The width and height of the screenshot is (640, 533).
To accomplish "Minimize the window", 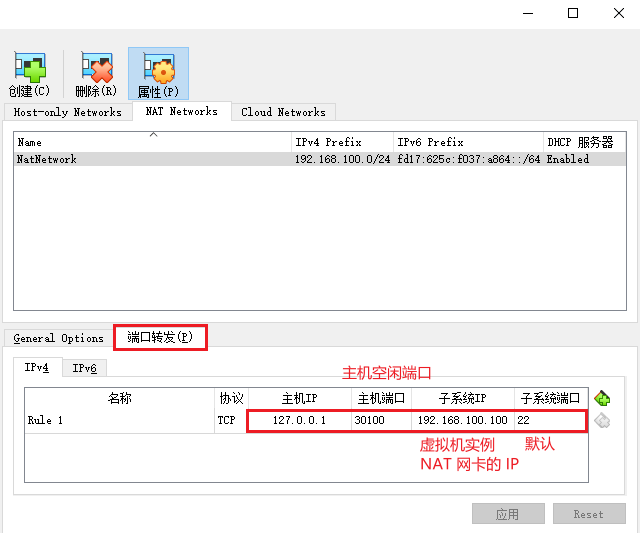I will coord(527,13).
